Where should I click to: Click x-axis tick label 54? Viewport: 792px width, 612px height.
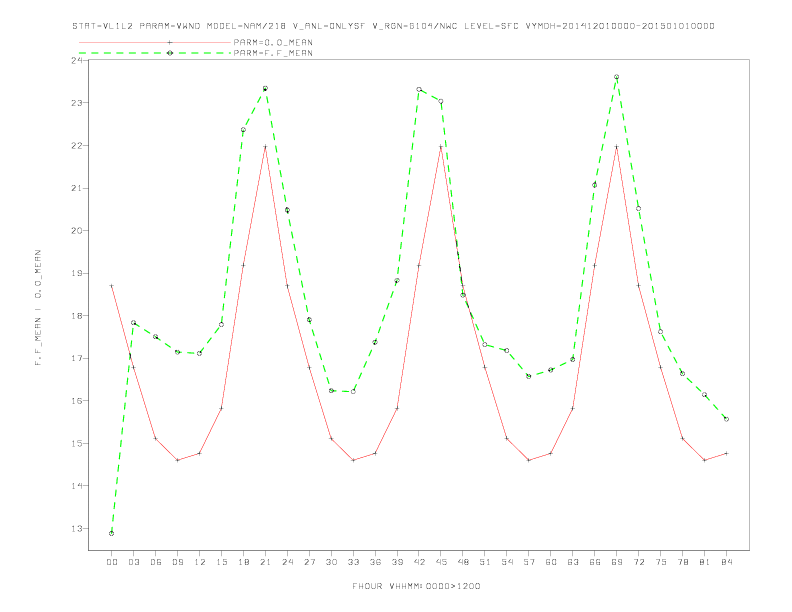pos(507,562)
